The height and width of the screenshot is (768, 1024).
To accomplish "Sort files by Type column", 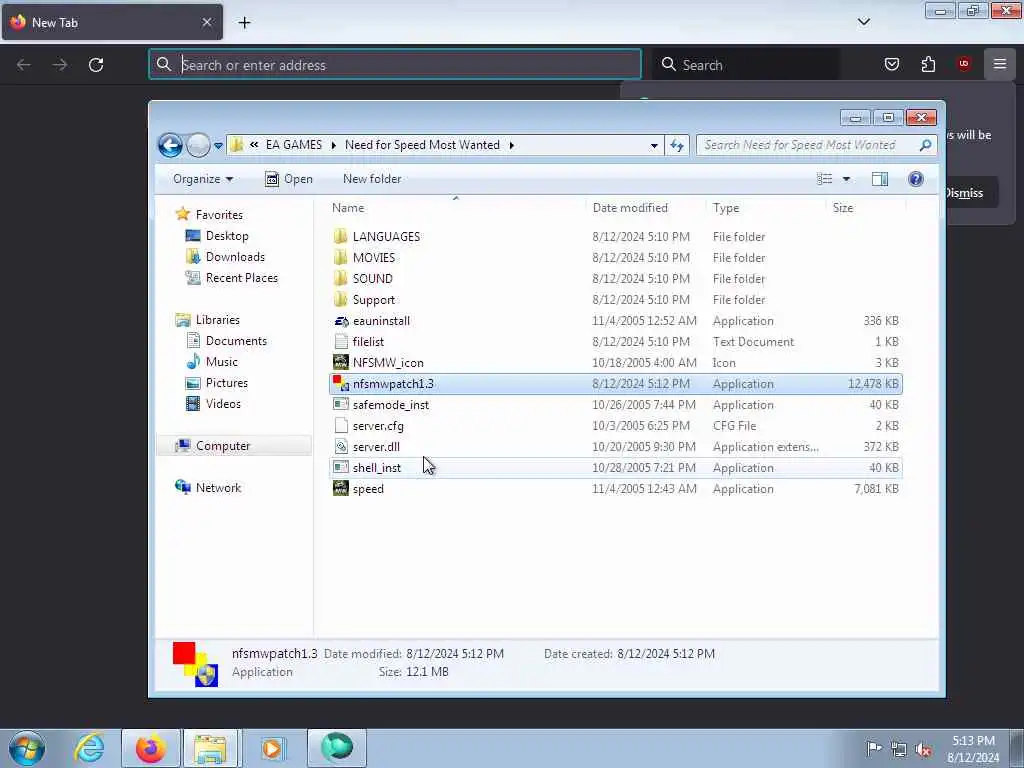I will tap(765, 208).
